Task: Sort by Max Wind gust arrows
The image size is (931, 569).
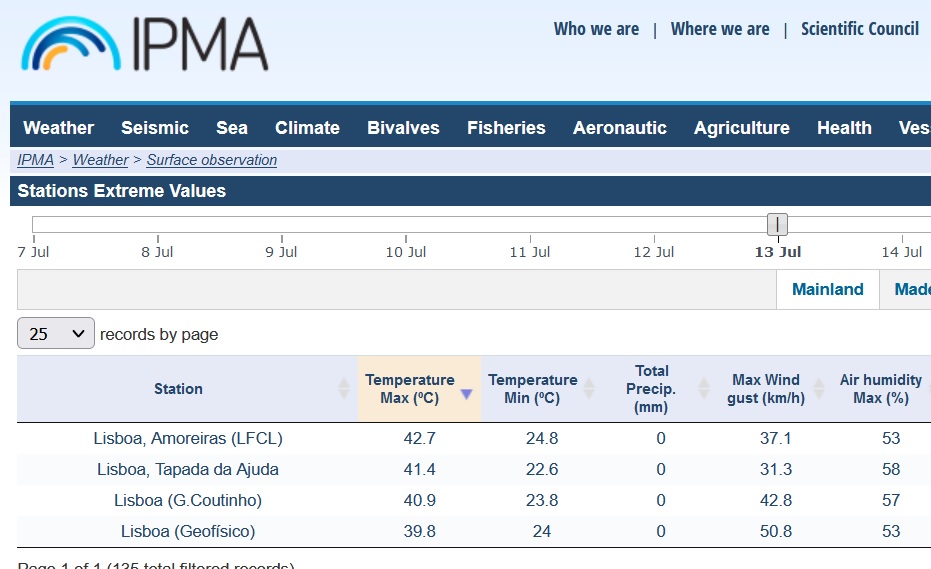Action: 818,389
